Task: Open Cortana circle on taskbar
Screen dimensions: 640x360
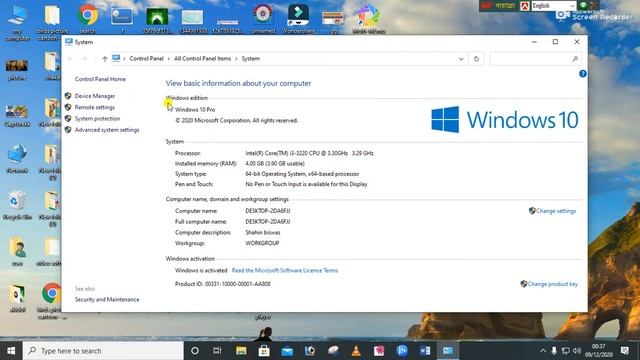Action: click(195, 351)
